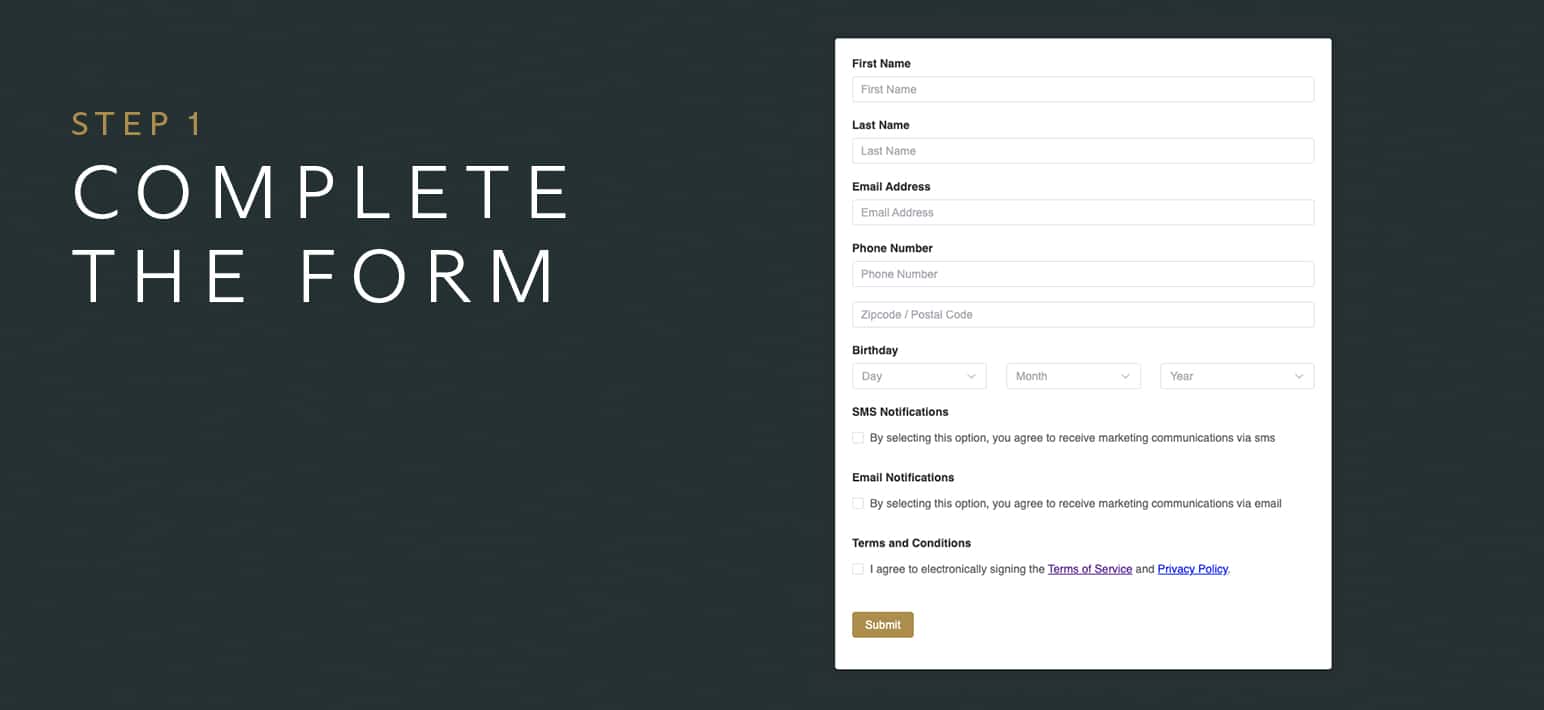Click the email marketing communications label text
This screenshot has width=1544, height=710.
click(x=1076, y=504)
